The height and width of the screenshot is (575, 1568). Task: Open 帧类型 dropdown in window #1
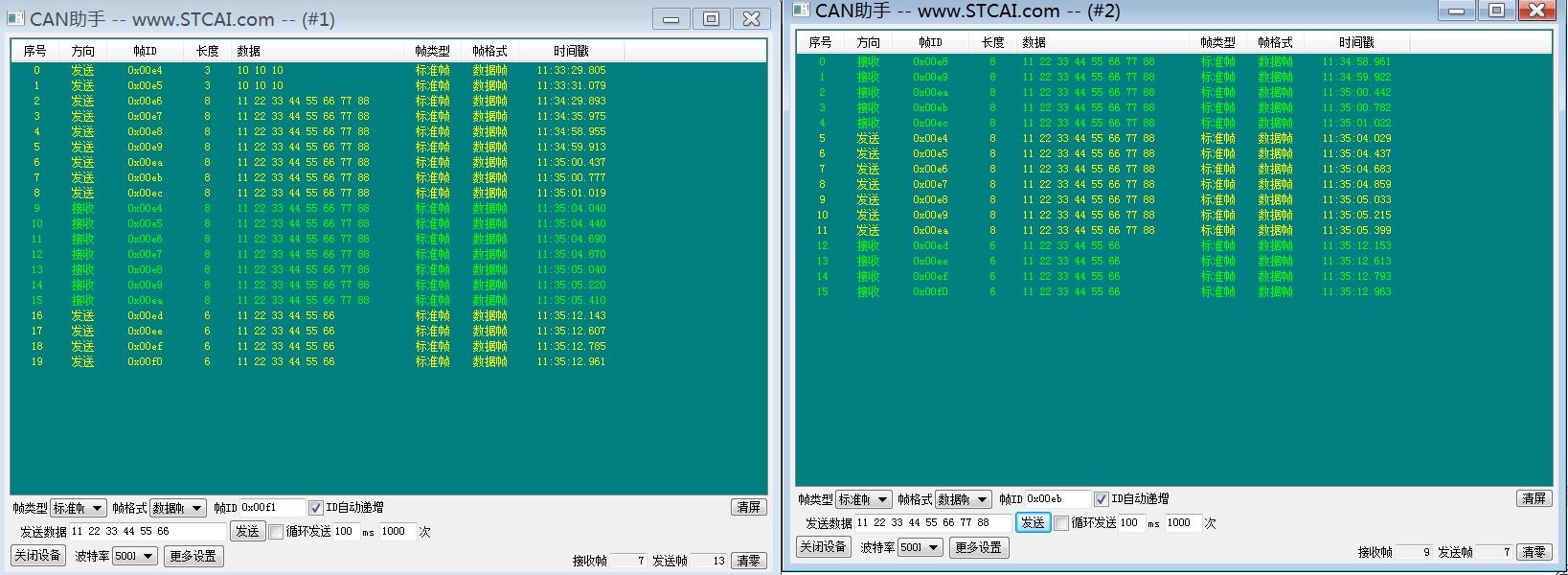click(x=78, y=508)
